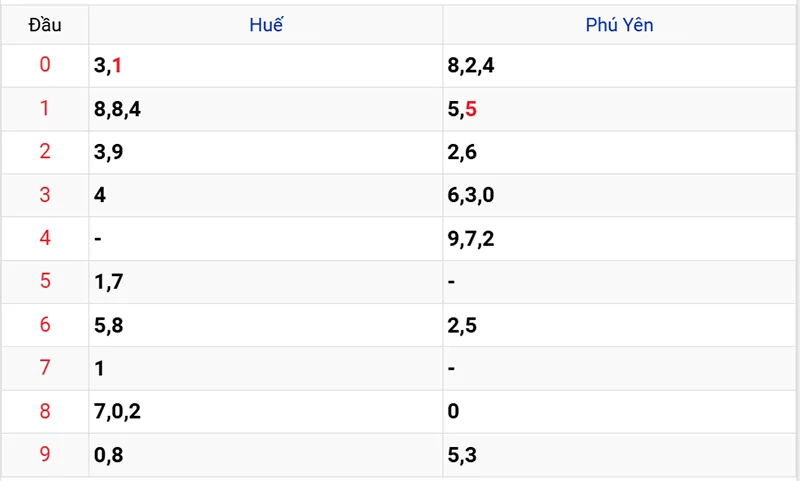Click the Phú Yên cell showing 8,2,4

click(471, 67)
